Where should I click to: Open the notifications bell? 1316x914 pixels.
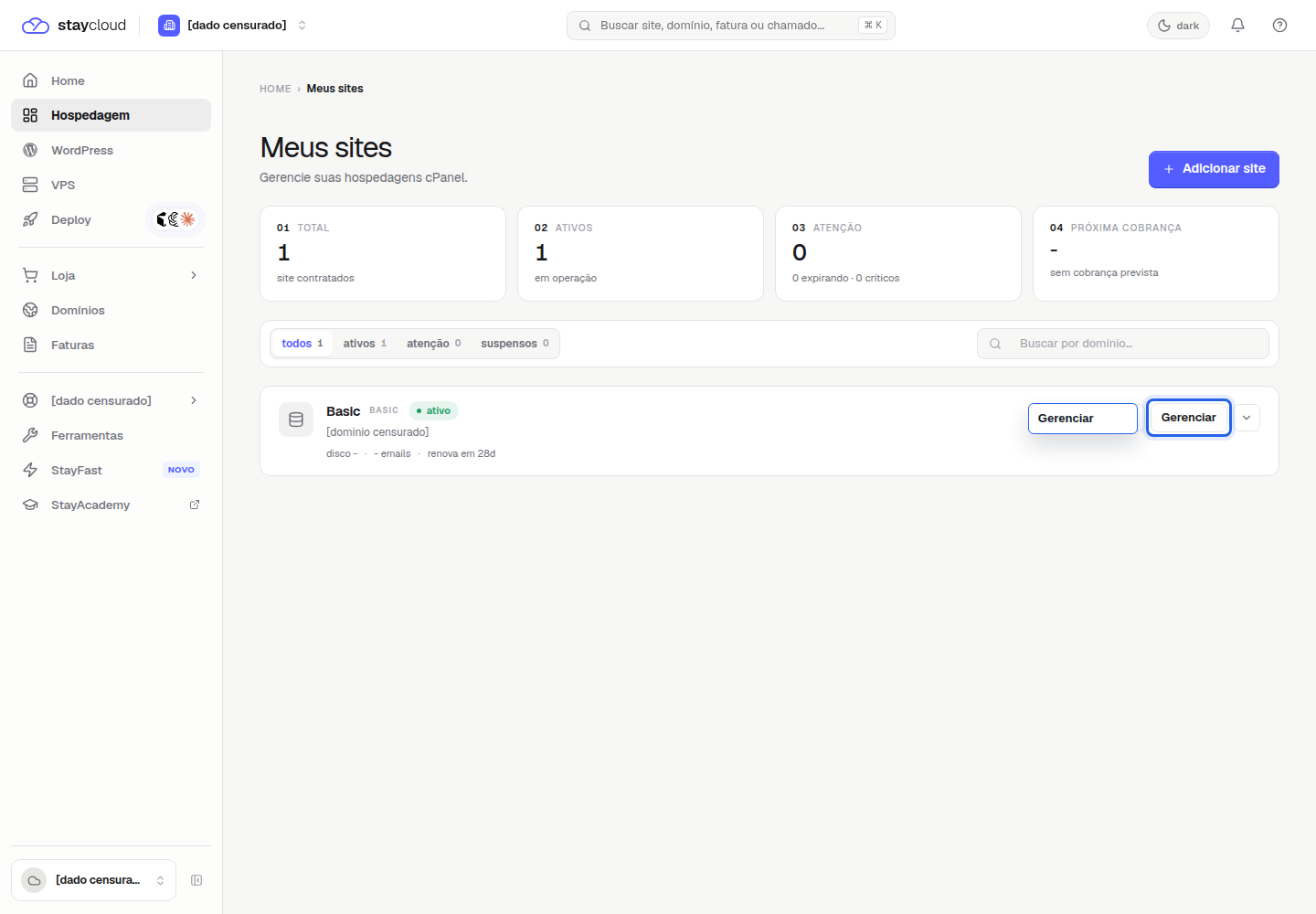click(1237, 26)
